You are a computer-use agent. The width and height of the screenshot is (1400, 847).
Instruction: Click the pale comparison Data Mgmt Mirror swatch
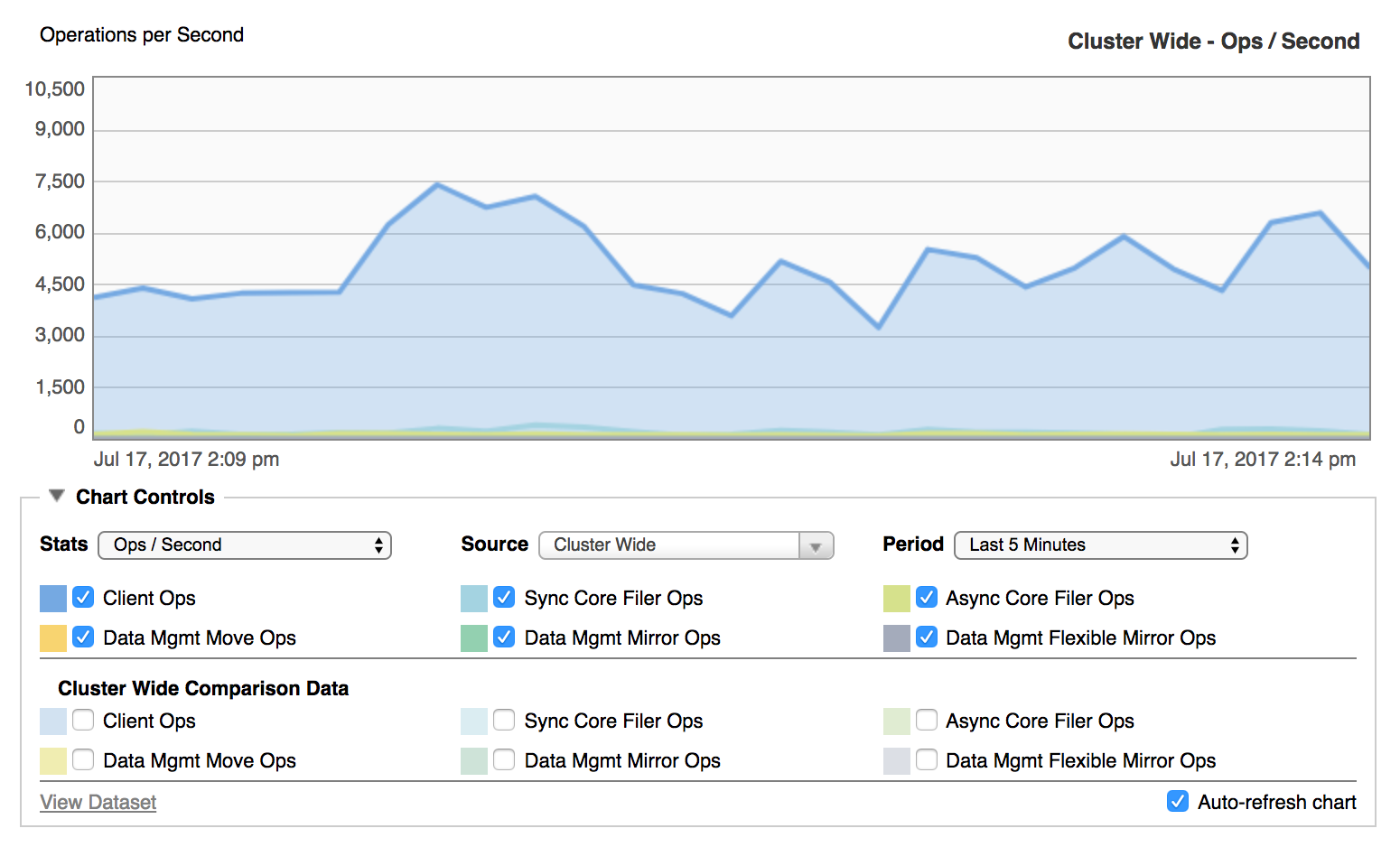(x=474, y=761)
